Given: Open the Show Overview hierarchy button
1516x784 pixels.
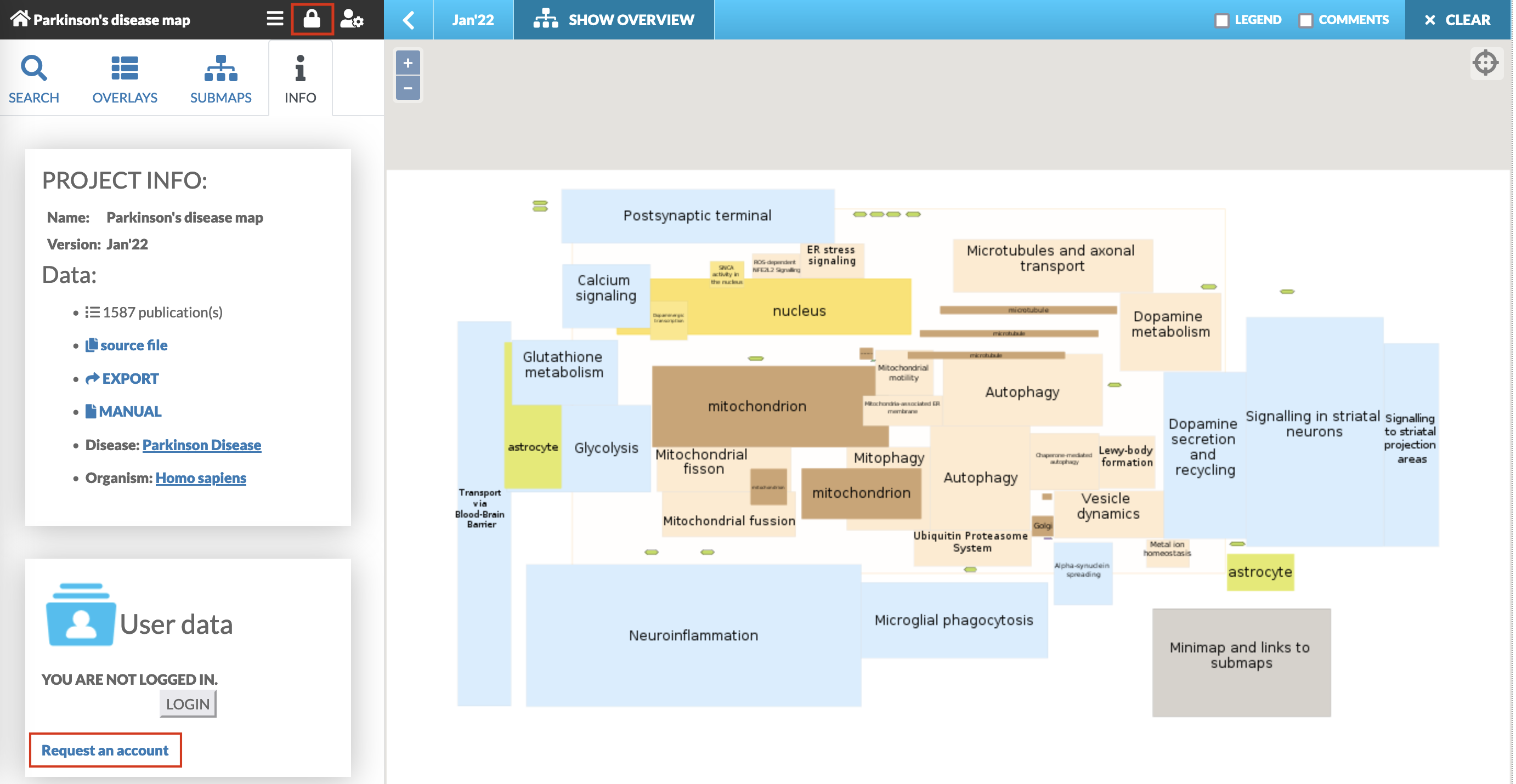Looking at the screenshot, I should pyautogui.click(x=614, y=20).
